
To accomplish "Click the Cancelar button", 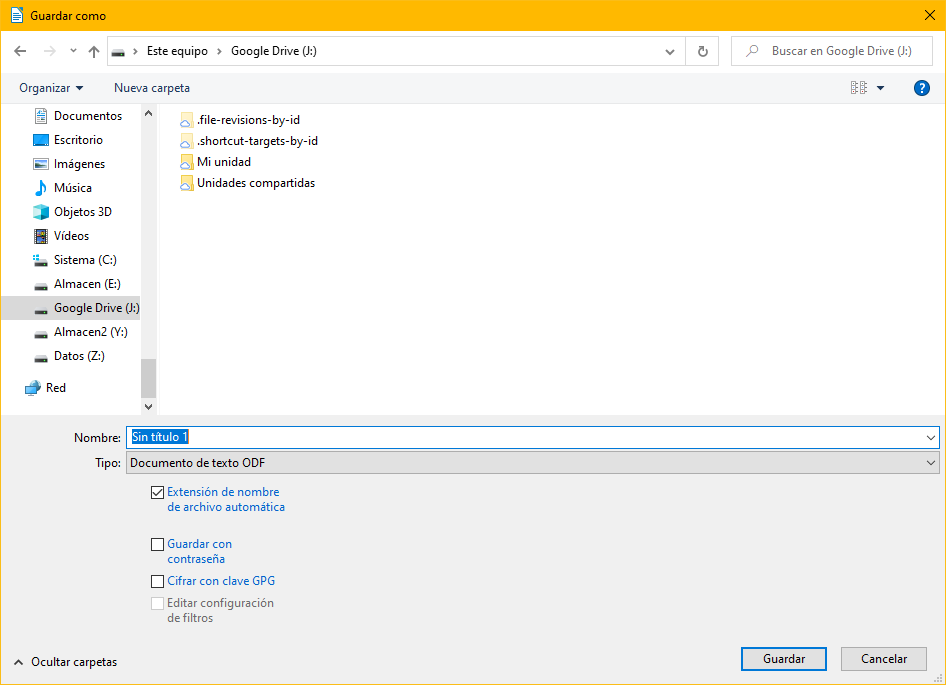I will coord(884,659).
